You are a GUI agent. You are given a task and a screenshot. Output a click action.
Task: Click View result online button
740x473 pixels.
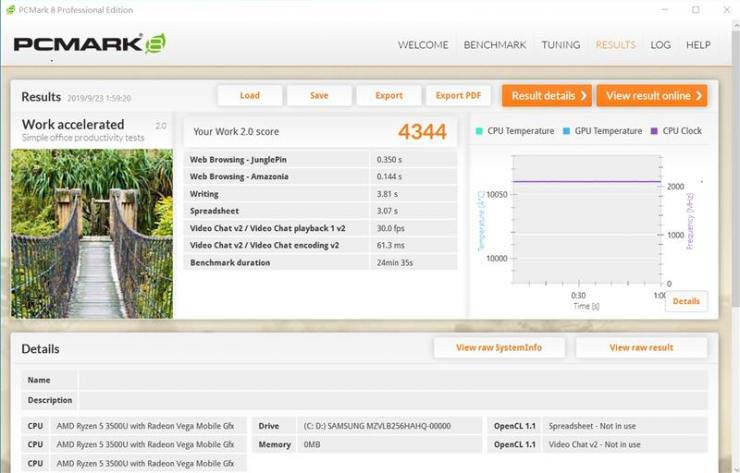(x=652, y=96)
